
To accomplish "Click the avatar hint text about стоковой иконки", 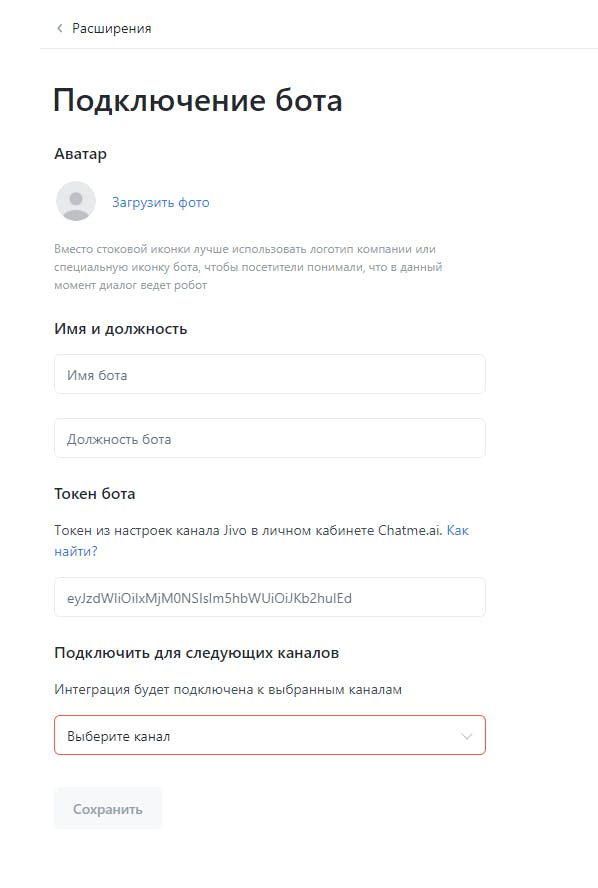I will 248,267.
